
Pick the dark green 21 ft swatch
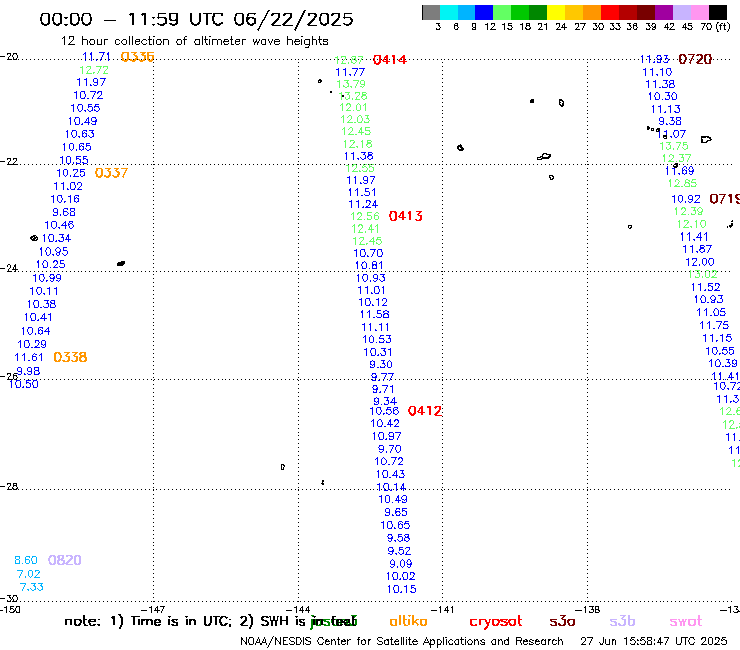pos(538,12)
